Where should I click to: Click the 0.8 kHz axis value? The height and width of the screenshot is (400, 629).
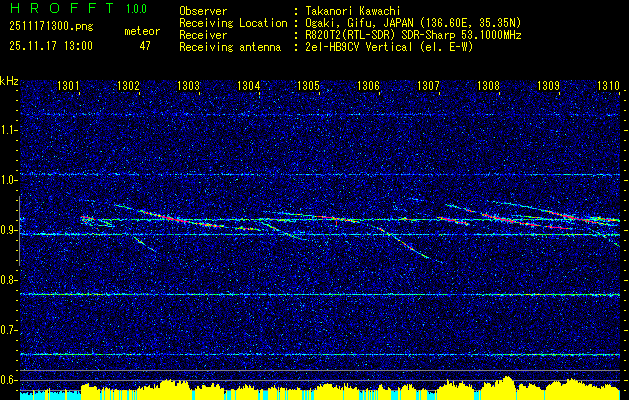tap(8, 280)
